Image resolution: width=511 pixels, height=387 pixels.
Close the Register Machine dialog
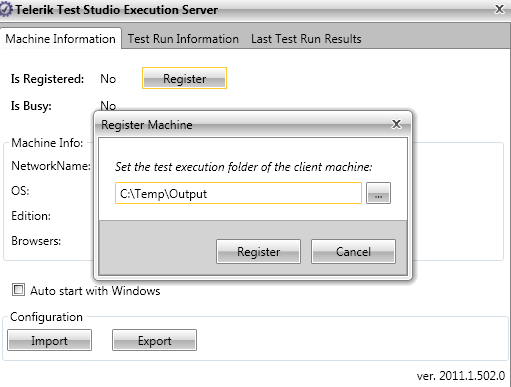[396, 124]
